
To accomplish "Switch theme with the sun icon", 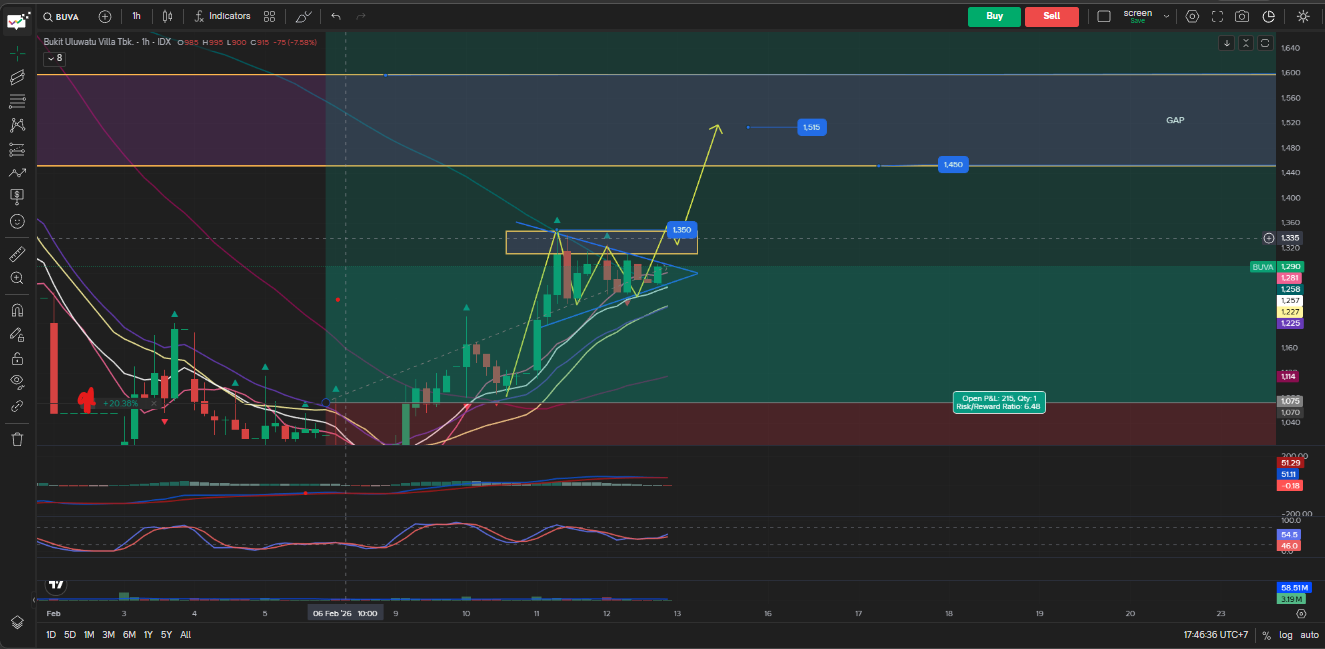I will coord(1303,16).
